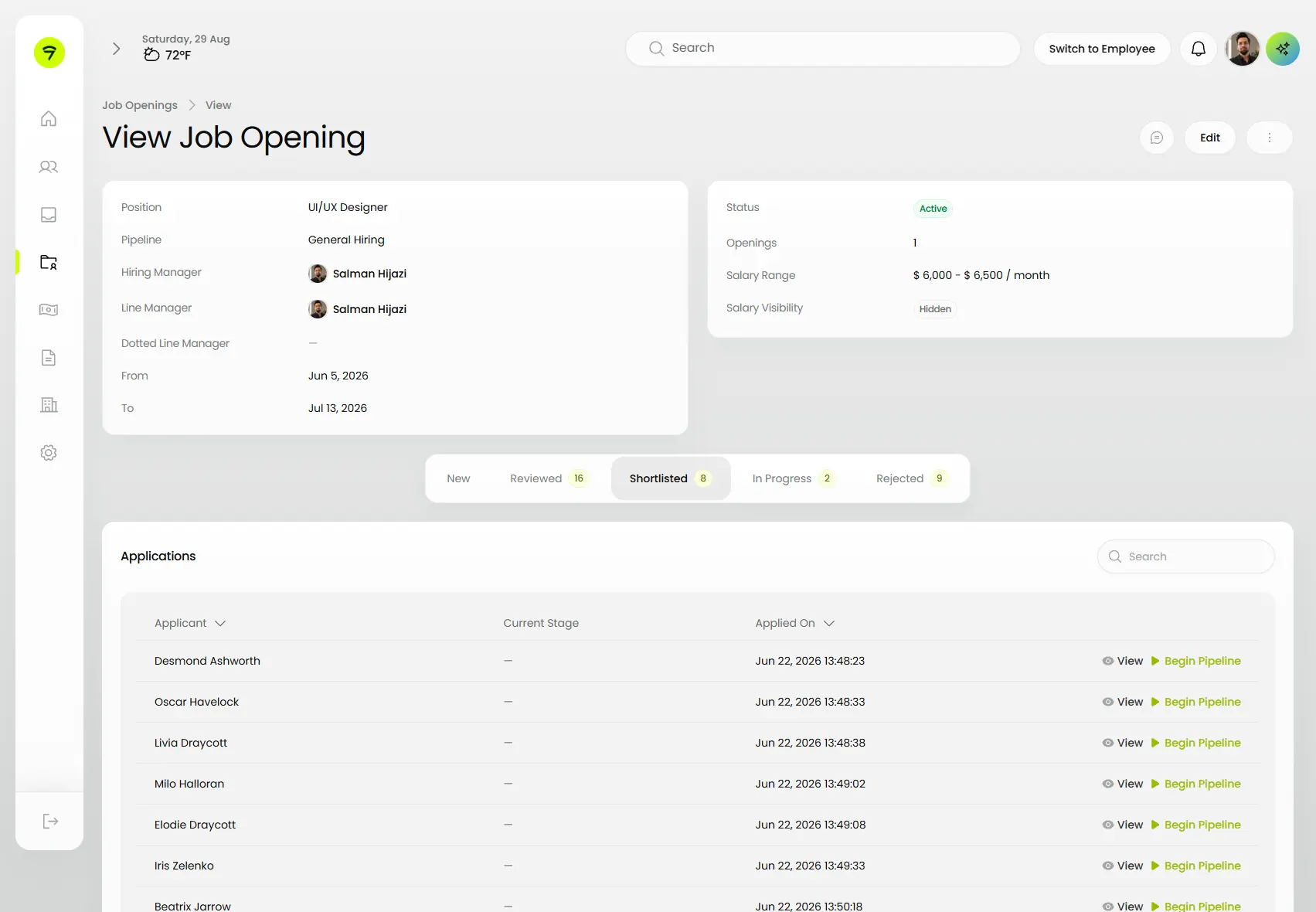Open the Home icon in sidebar
Viewport: 1316px width, 912px height.
coord(49,119)
